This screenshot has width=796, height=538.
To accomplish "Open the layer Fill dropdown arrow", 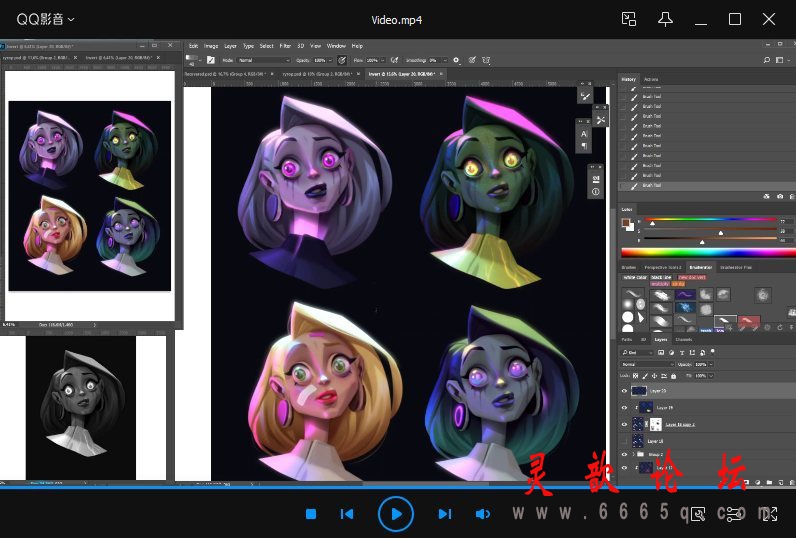I will (x=711, y=376).
